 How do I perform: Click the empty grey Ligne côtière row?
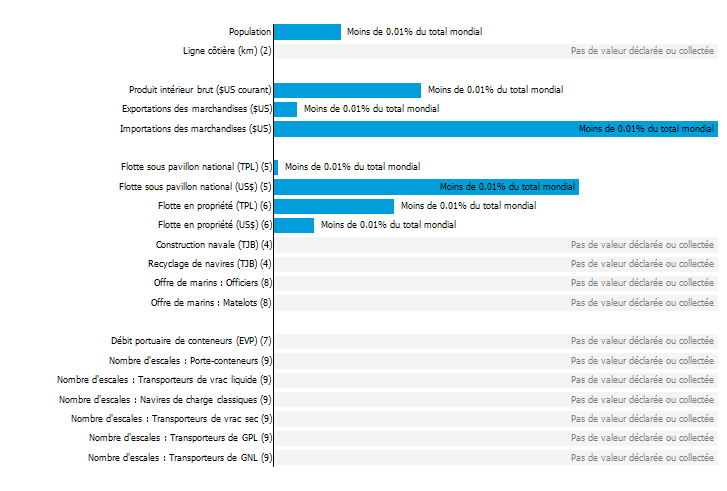tap(496, 51)
